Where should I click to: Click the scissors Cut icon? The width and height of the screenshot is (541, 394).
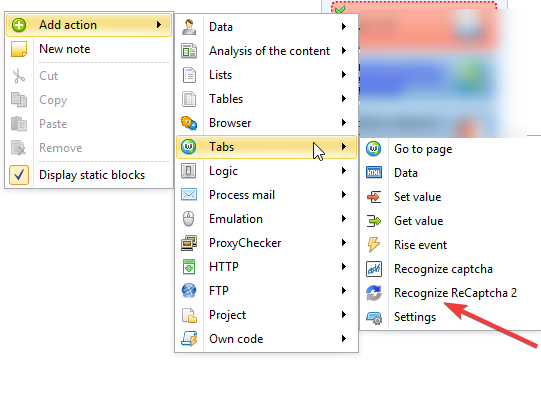tap(19, 76)
